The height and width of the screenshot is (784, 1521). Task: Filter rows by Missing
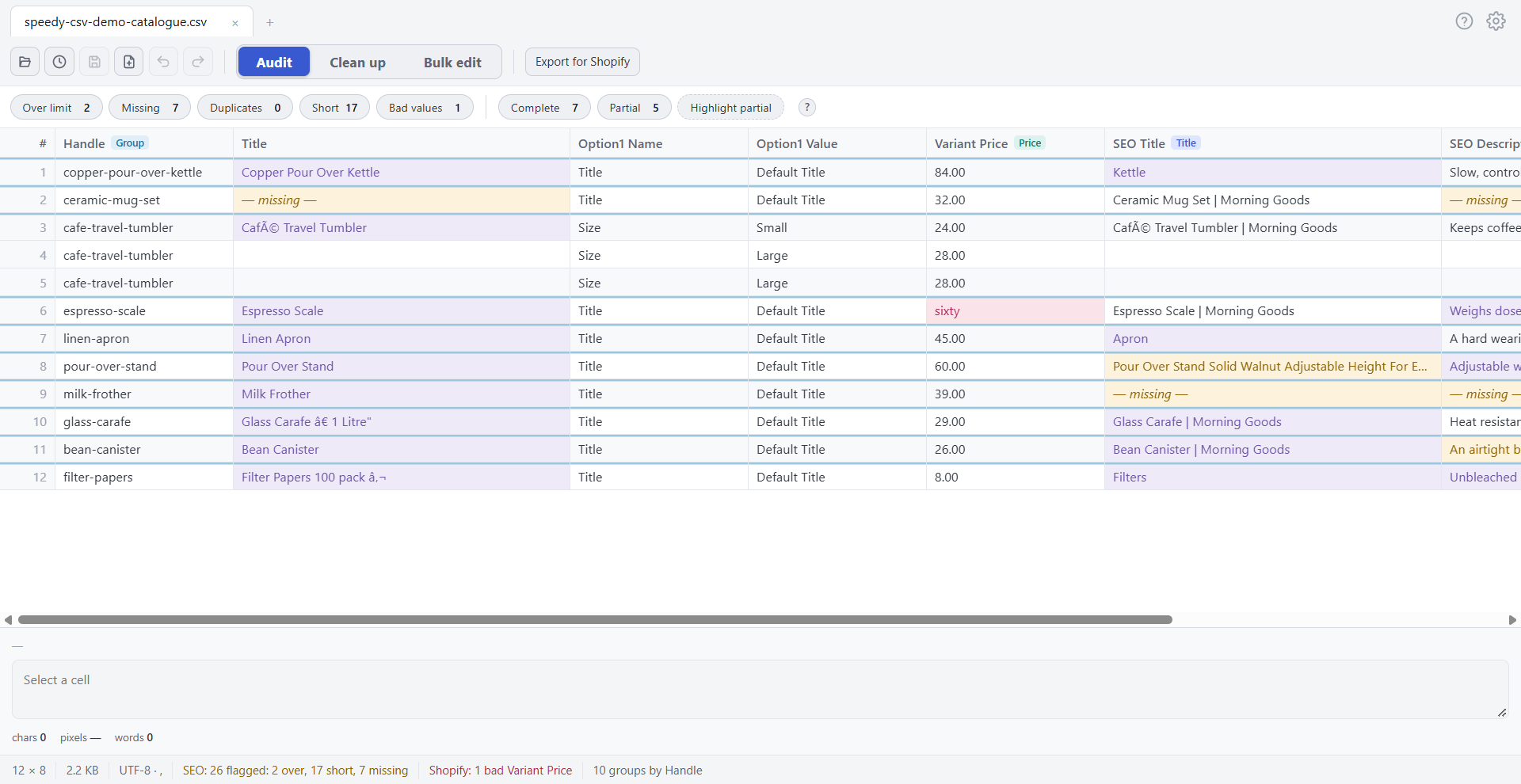[150, 108]
